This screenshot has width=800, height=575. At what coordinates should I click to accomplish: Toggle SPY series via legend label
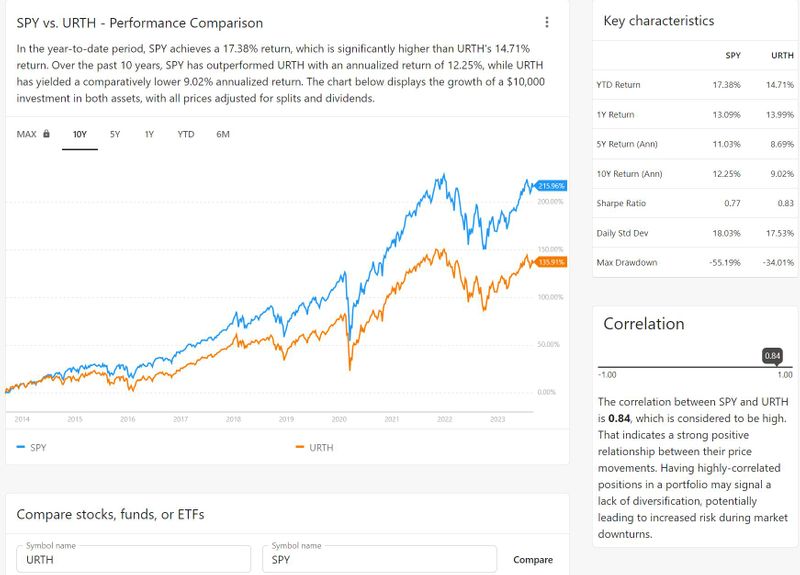[x=39, y=447]
